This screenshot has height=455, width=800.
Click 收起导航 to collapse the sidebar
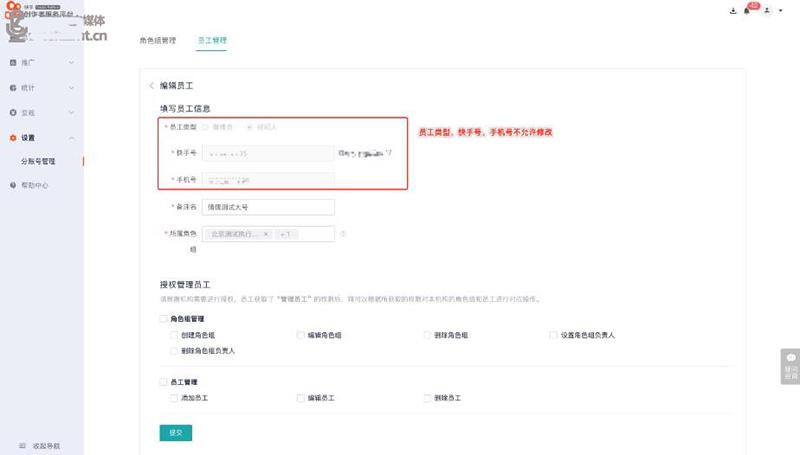coord(40,445)
